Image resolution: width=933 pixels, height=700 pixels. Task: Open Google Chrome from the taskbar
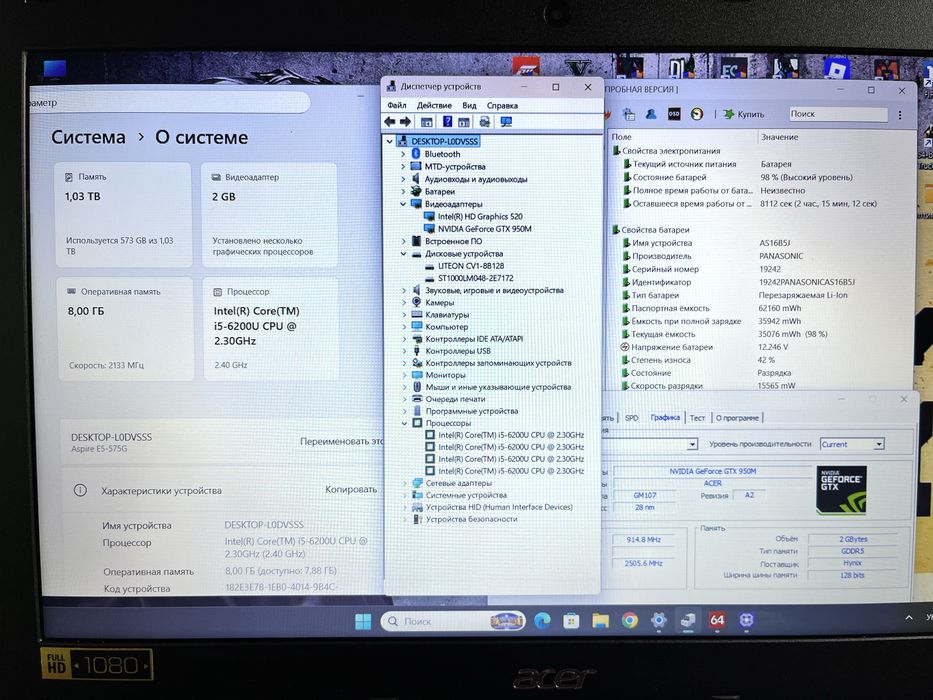[630, 621]
